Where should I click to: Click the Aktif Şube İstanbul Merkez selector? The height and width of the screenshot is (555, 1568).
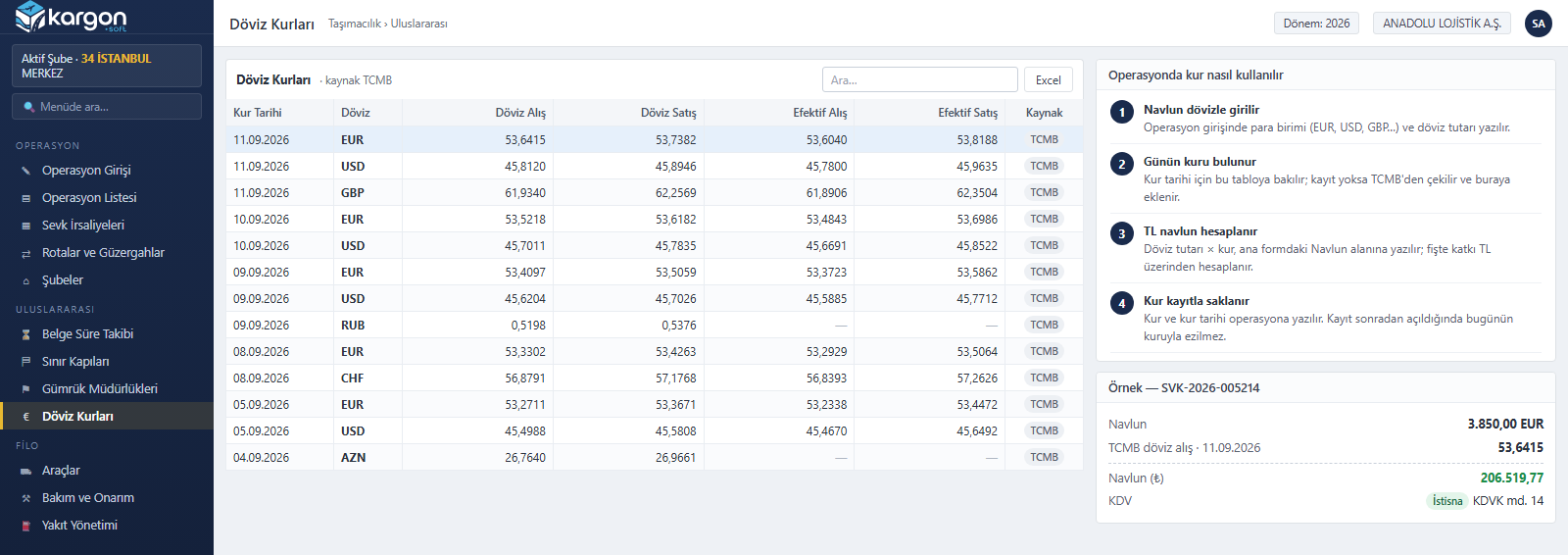pos(107,66)
